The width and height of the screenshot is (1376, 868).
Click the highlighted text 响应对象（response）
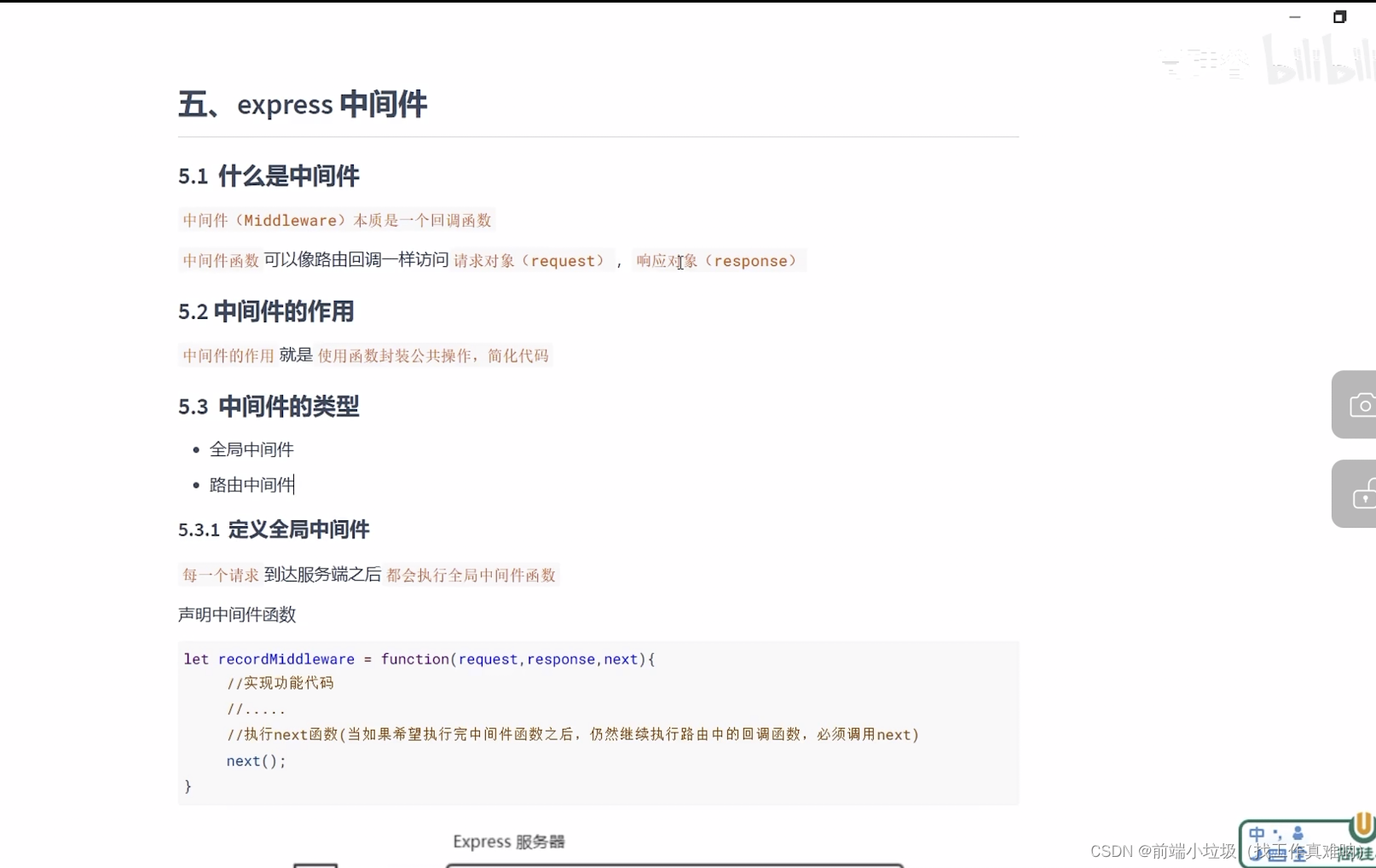(x=719, y=261)
